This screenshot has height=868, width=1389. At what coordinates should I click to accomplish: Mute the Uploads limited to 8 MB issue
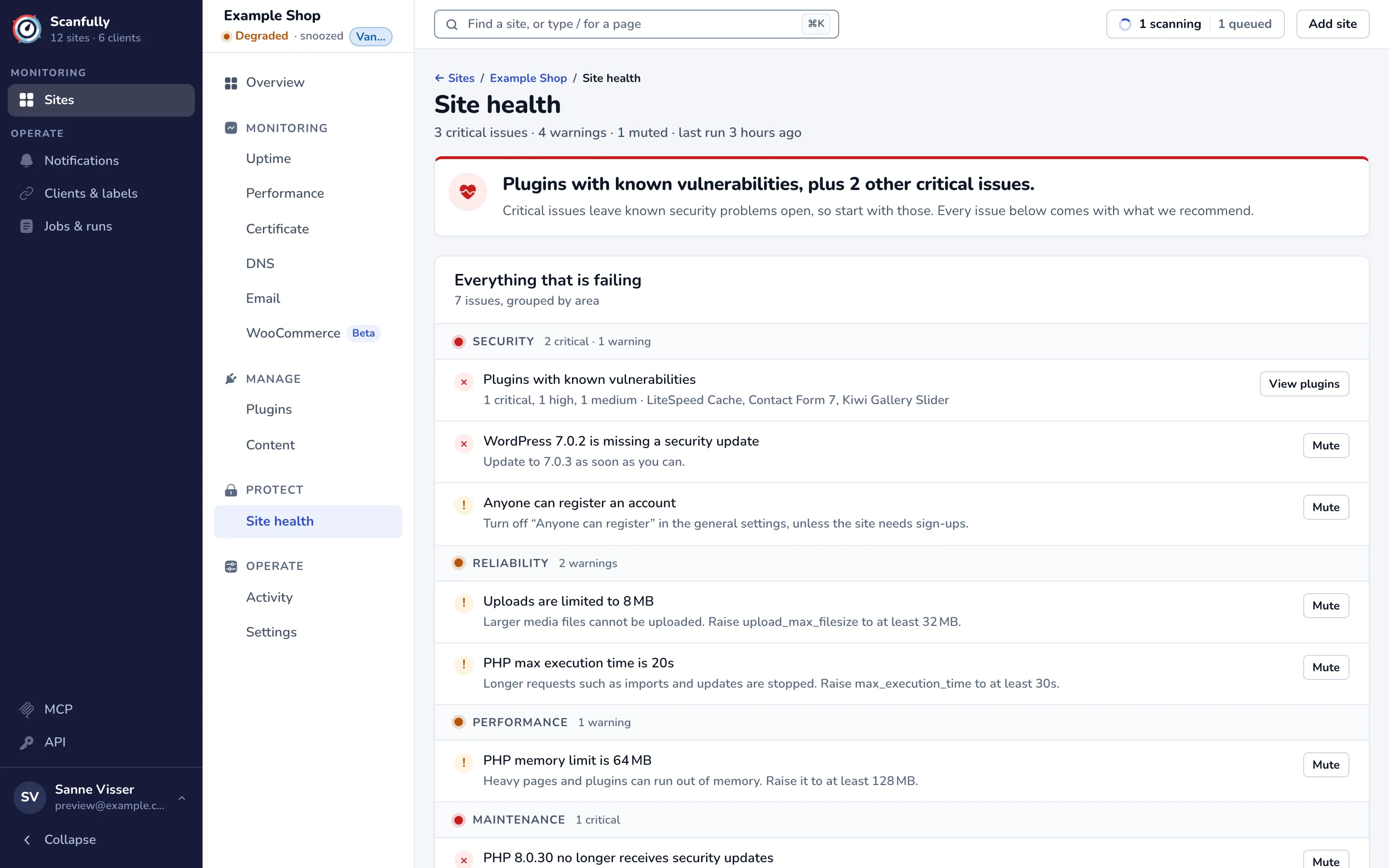[1326, 606]
